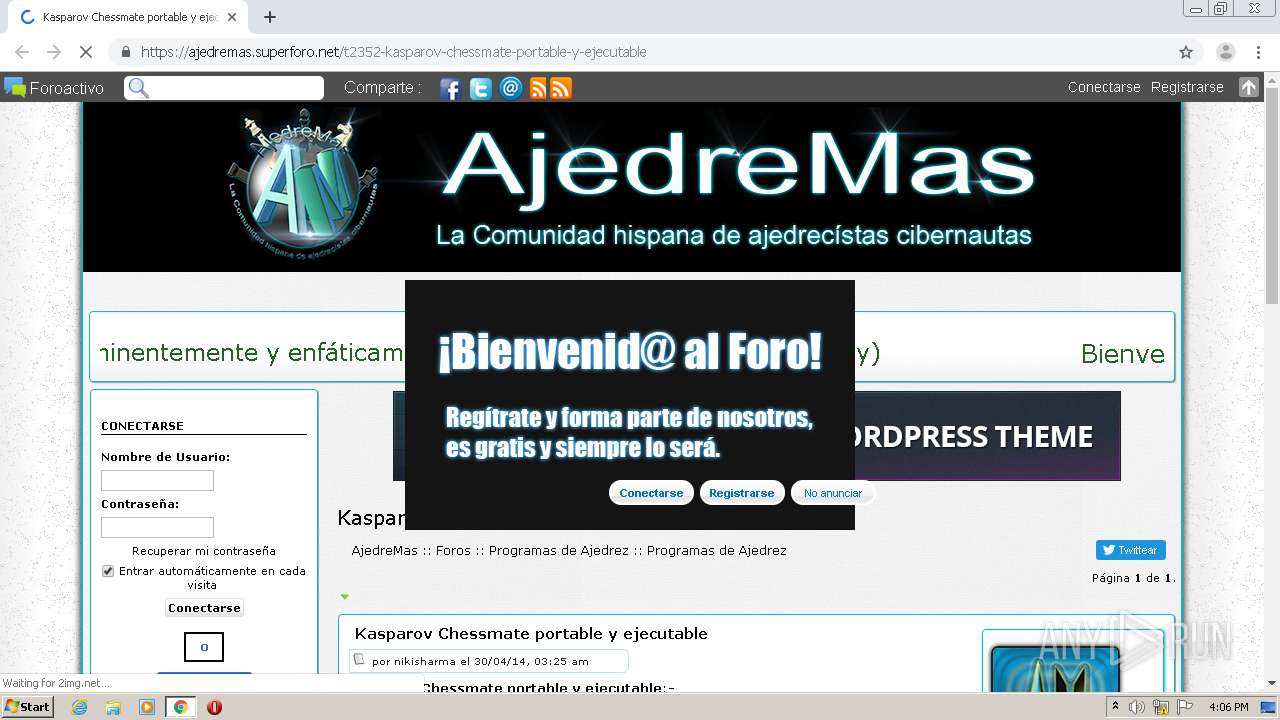Go back to previous page
Screen dimensions: 1280x720
coord(22,52)
